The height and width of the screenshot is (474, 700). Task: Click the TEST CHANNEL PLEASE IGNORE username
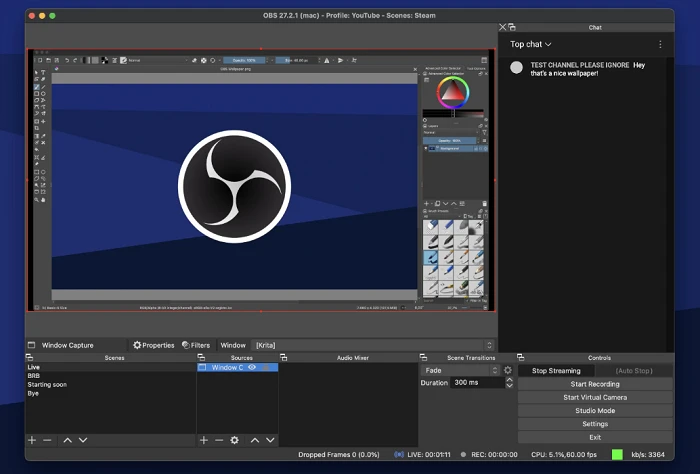point(579,65)
